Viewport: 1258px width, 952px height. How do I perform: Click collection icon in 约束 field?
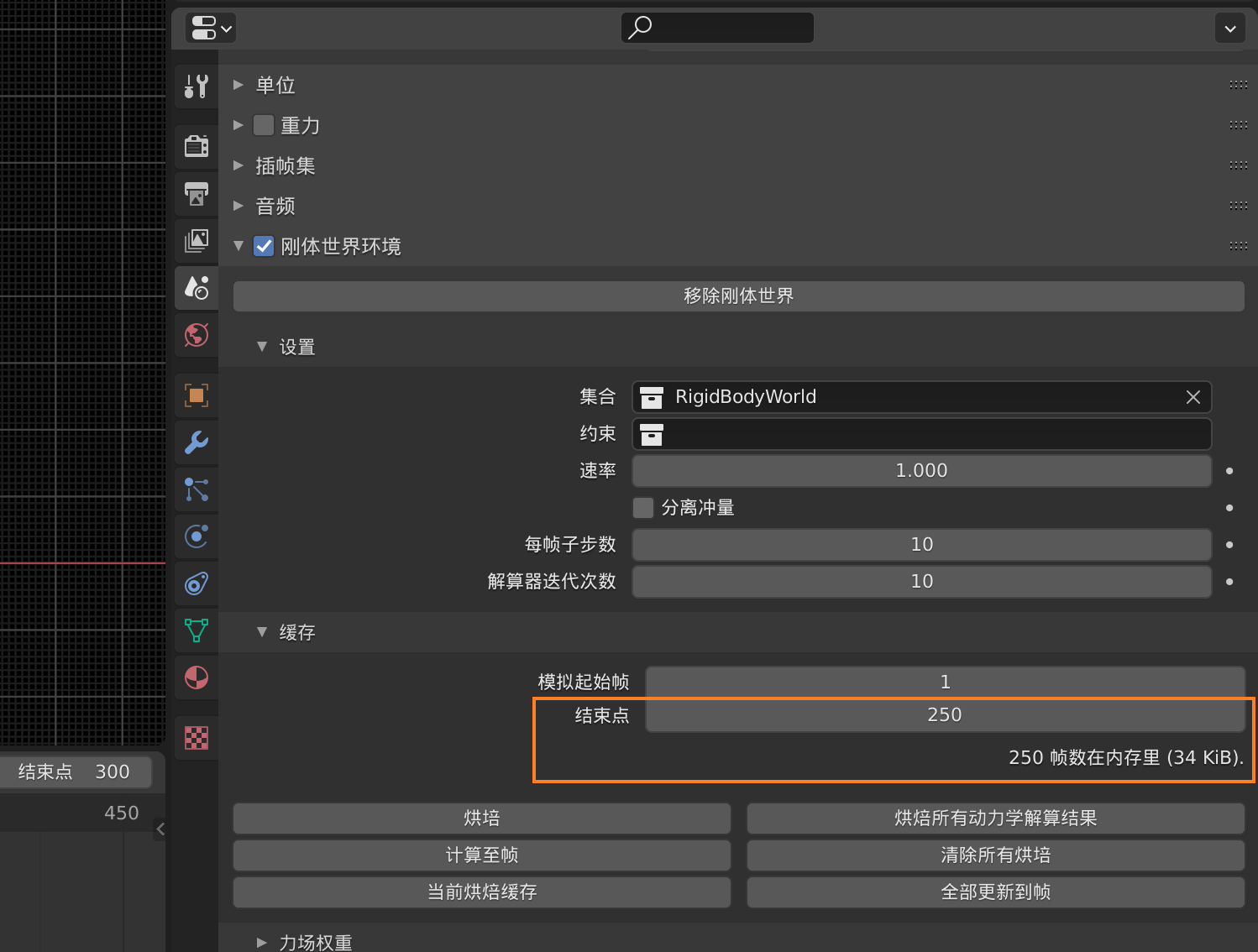point(652,434)
